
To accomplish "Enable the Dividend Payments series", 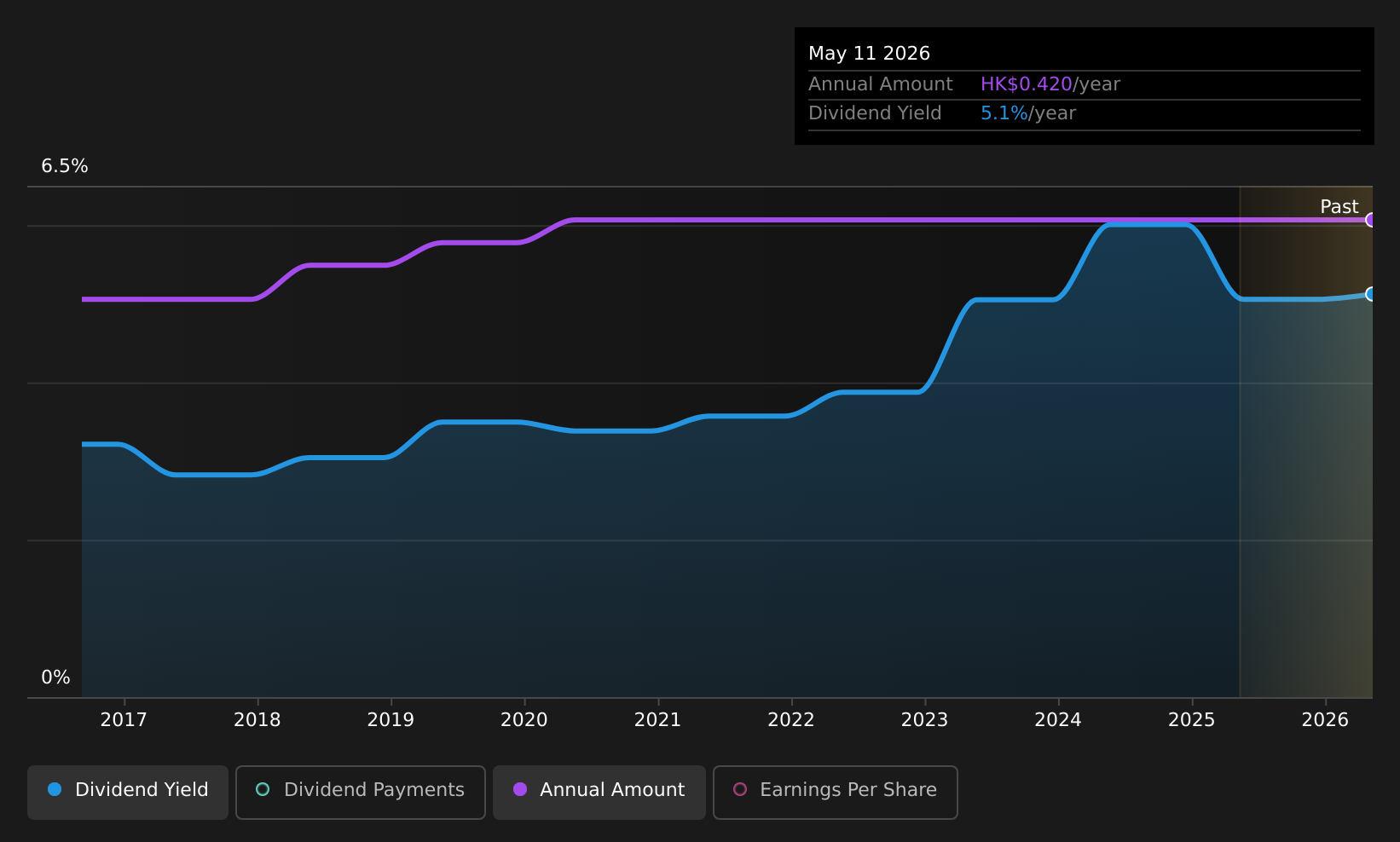I will [361, 793].
